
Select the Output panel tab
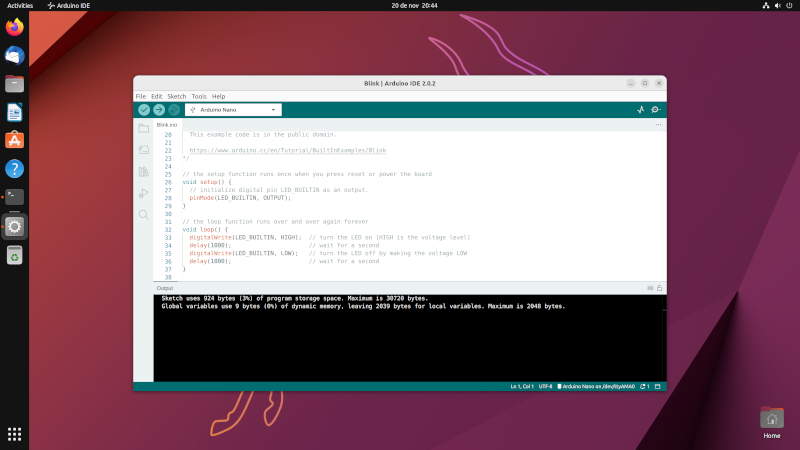[165, 288]
